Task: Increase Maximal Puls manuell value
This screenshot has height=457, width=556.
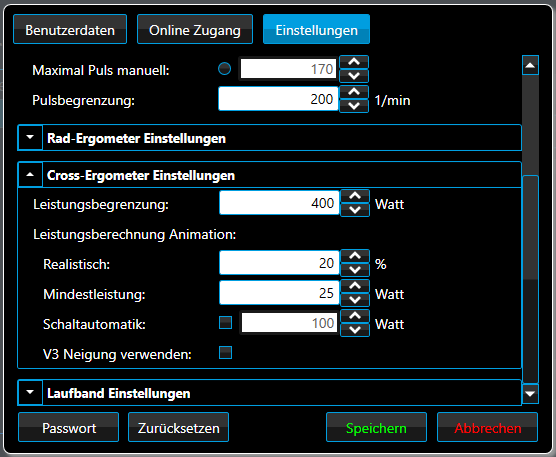Action: tap(354, 62)
